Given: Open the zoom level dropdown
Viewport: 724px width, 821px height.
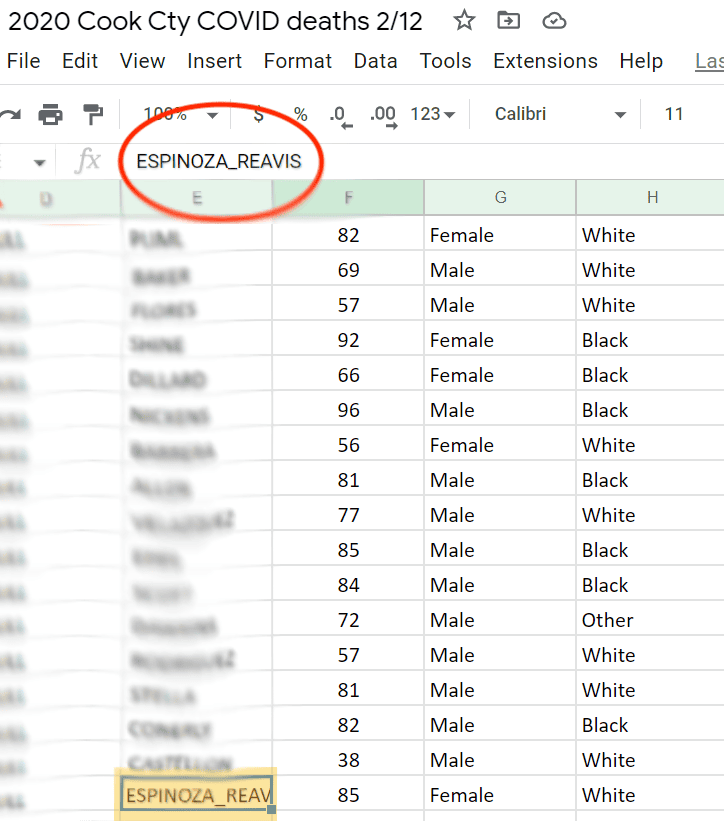Looking at the screenshot, I should click(x=181, y=114).
